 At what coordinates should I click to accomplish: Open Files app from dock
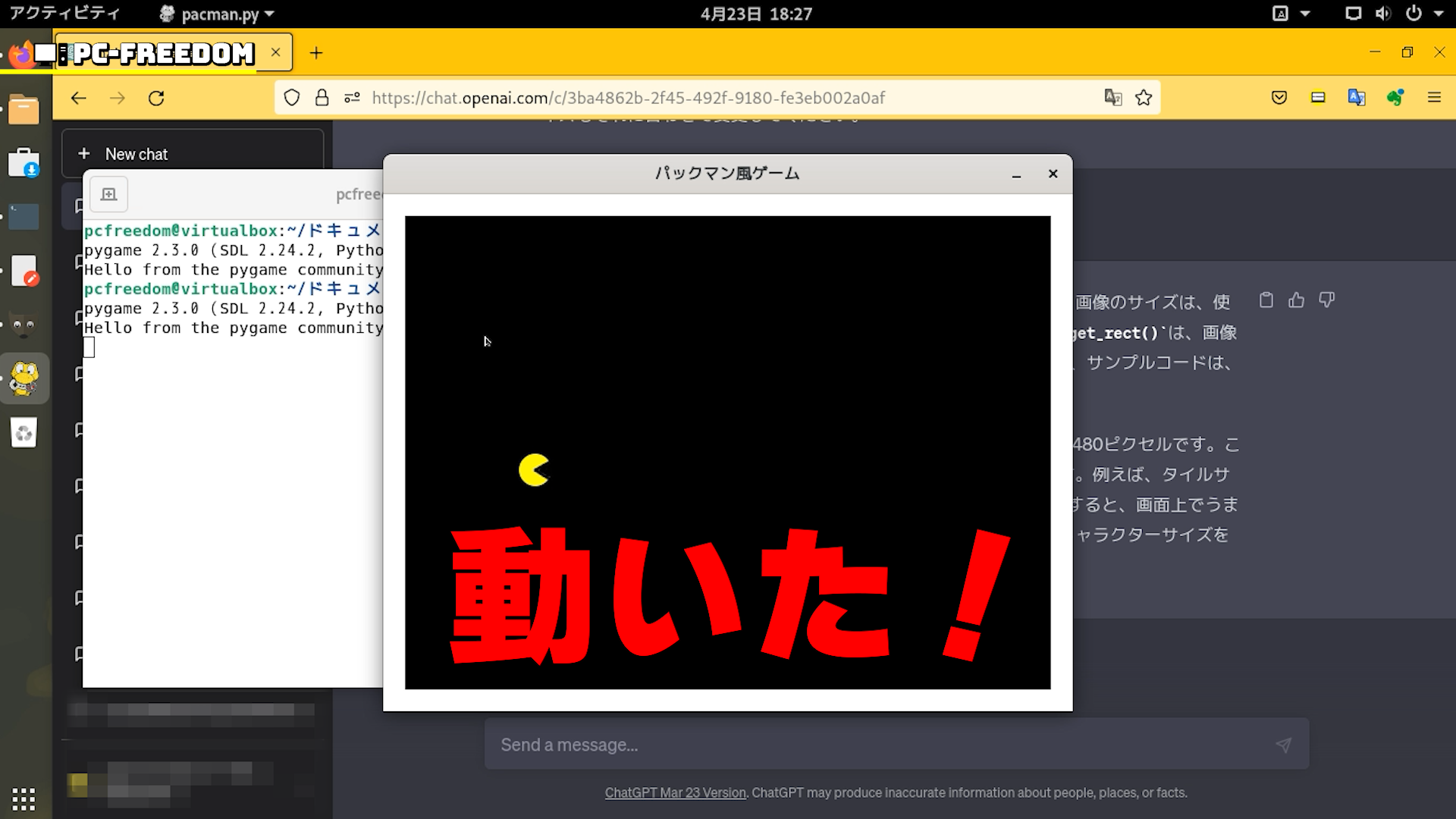24,110
